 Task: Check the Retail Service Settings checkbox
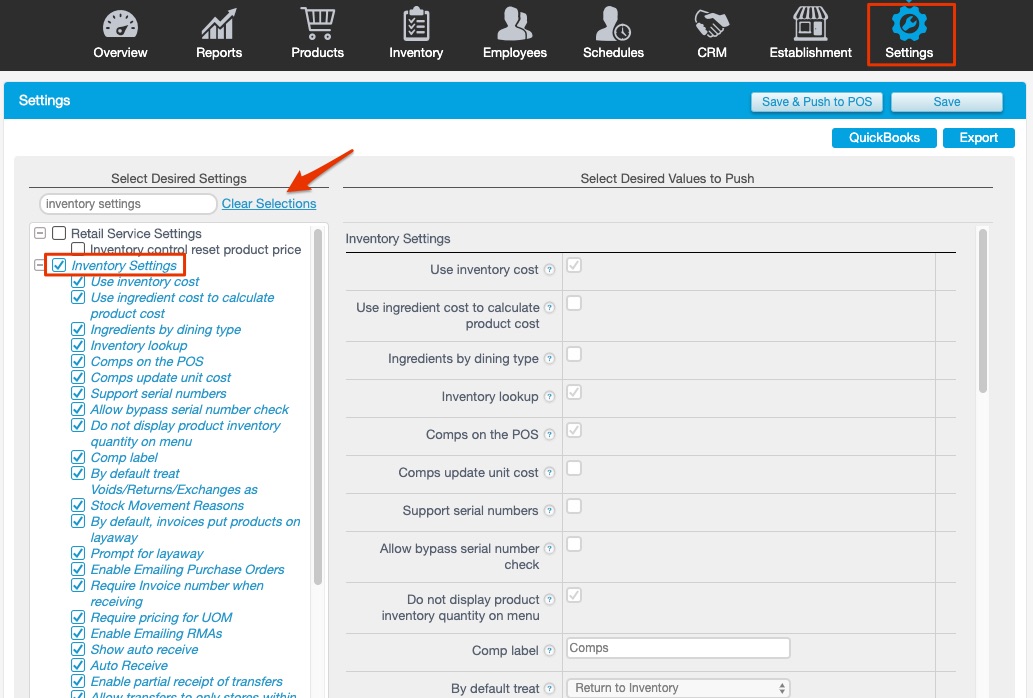59,234
